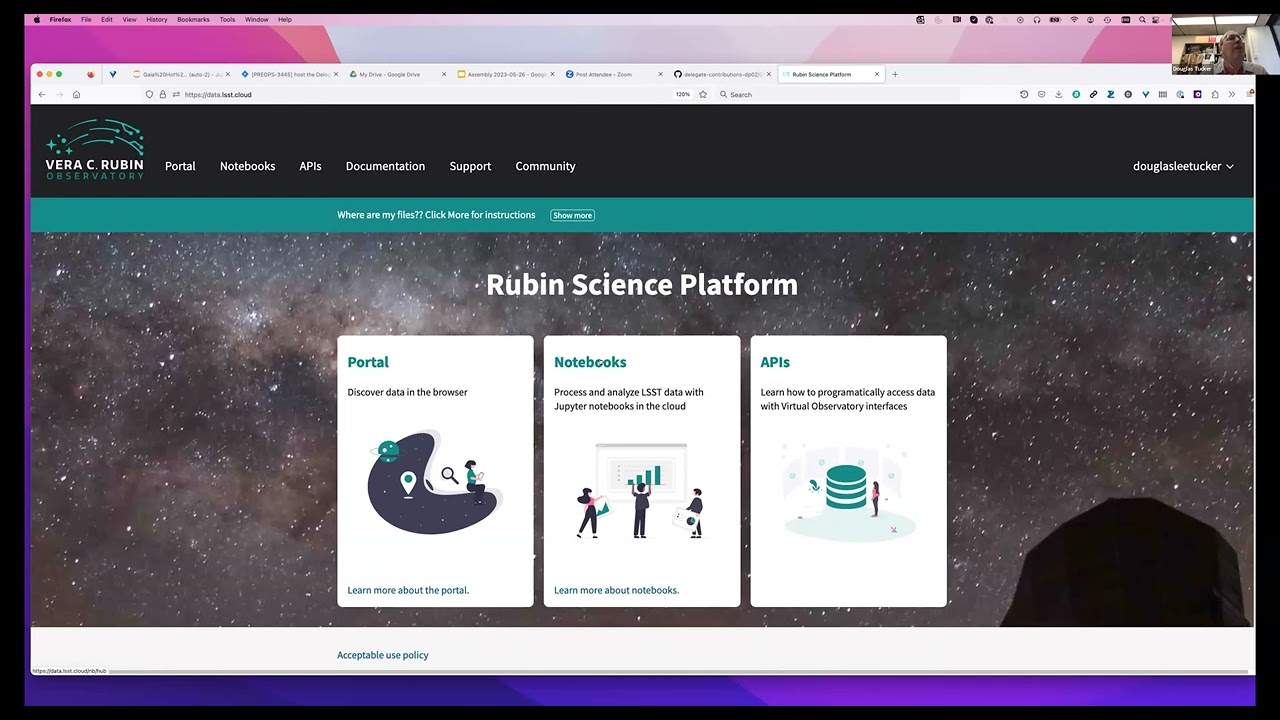The height and width of the screenshot is (720, 1280).
Task: Close the Rubin Science Platform tab
Action: click(x=877, y=74)
